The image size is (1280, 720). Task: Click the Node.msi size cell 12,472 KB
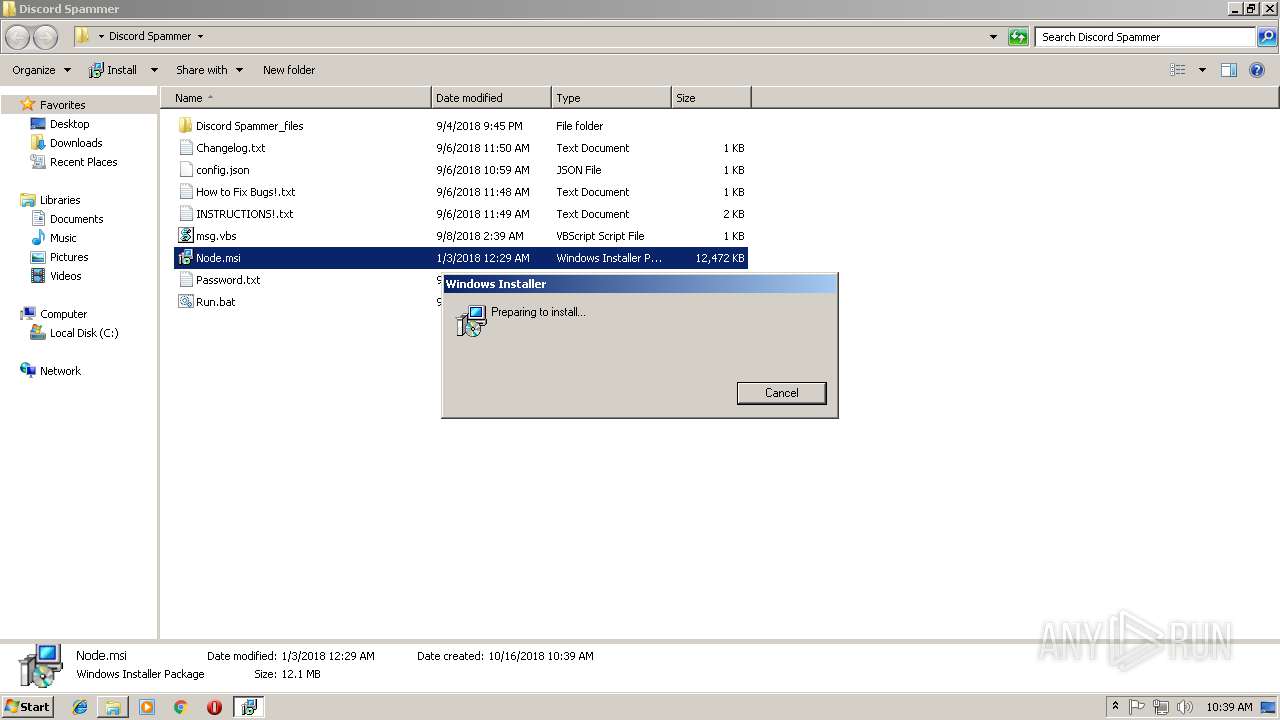pos(720,258)
